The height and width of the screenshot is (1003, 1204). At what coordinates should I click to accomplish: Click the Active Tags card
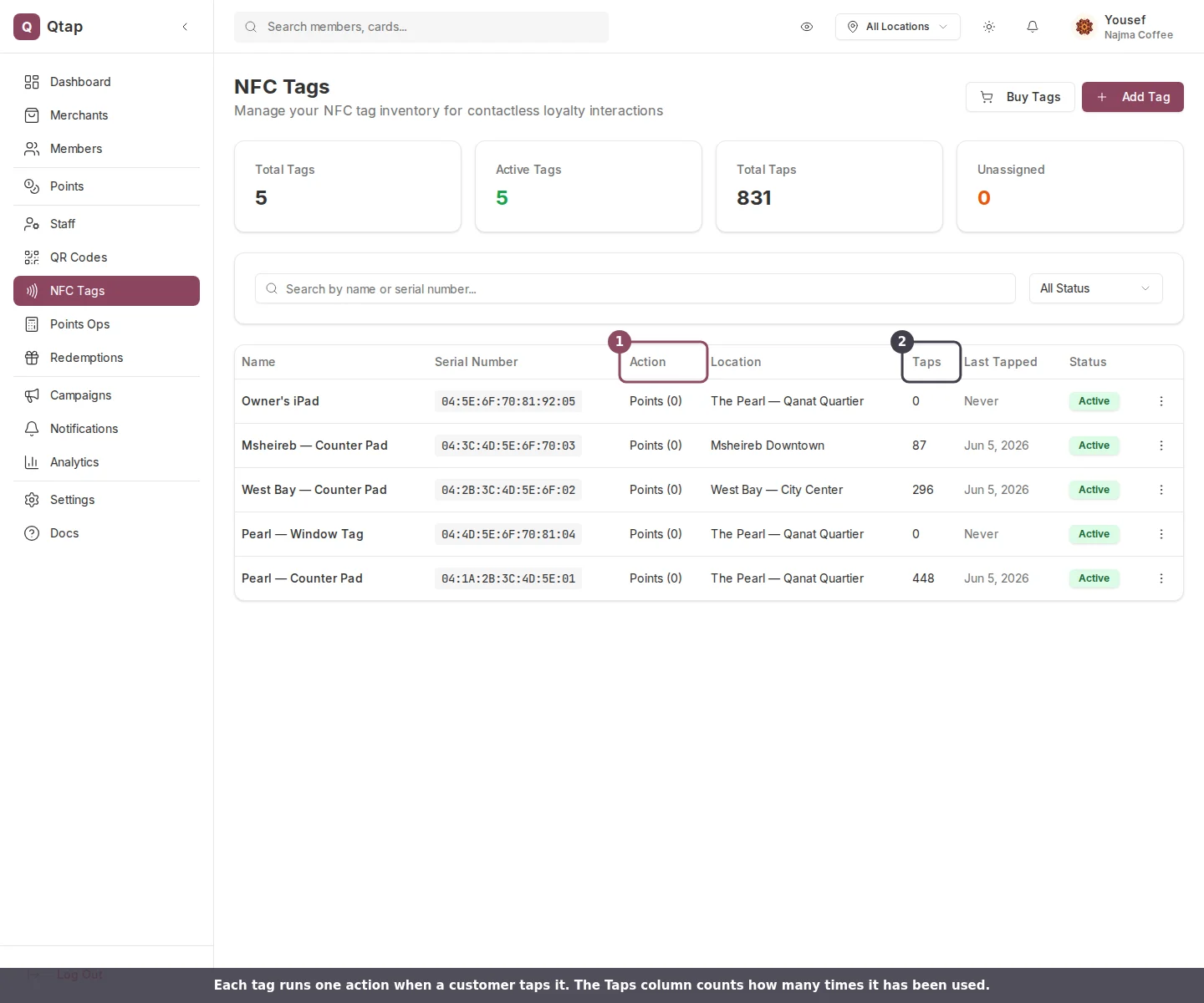pyautogui.click(x=589, y=186)
